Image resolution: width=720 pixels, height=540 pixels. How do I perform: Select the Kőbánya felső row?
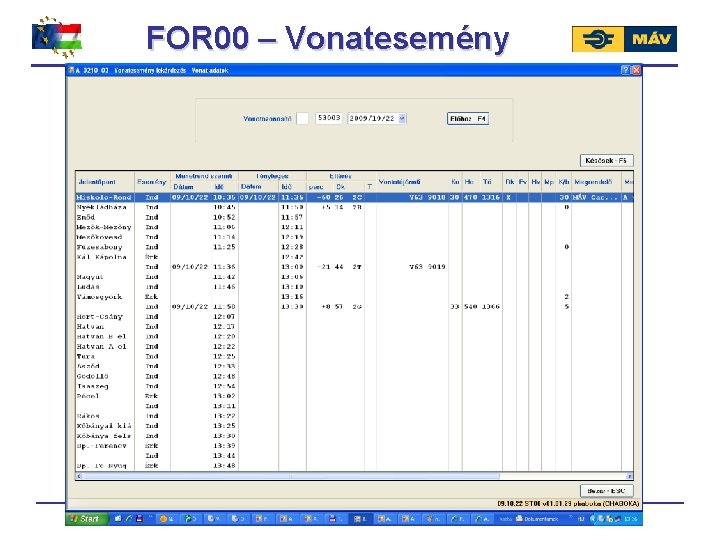(x=354, y=436)
